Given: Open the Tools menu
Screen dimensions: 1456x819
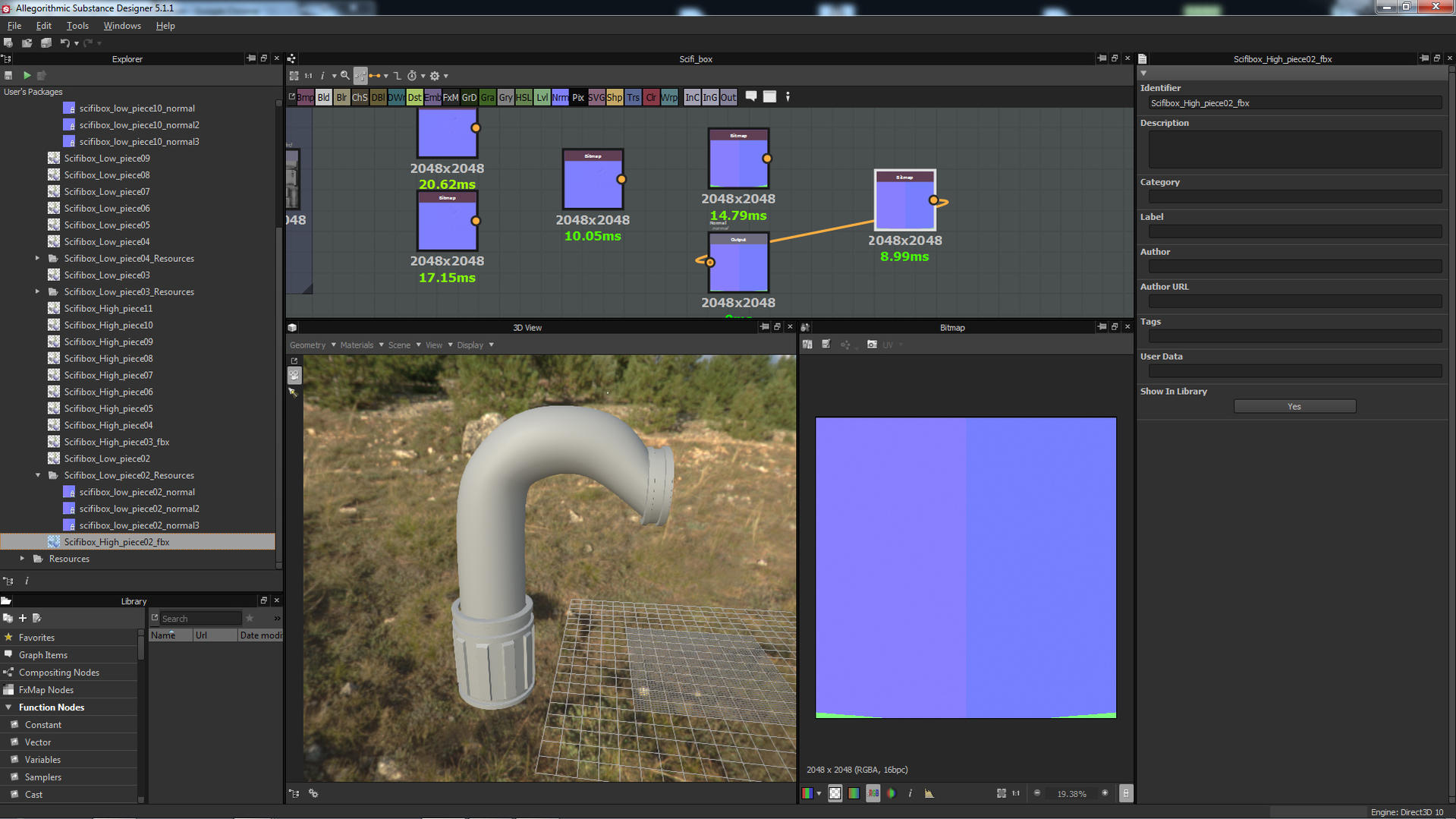Looking at the screenshot, I should 77,25.
